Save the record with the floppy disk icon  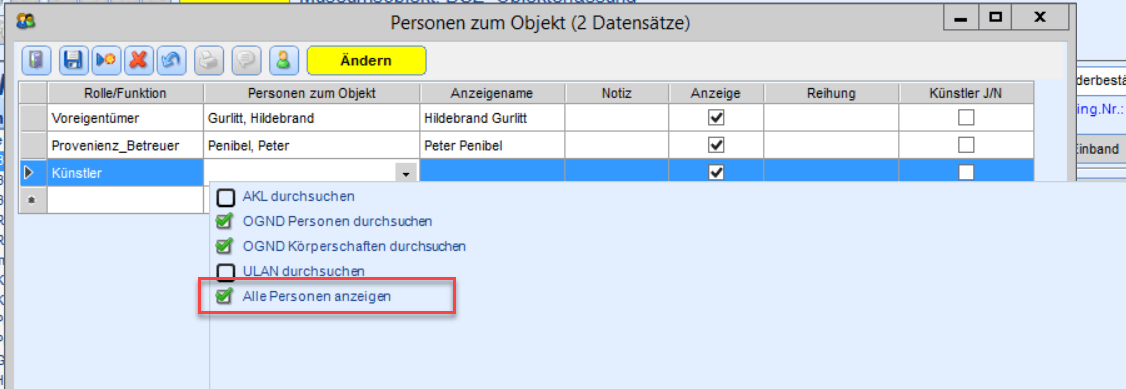(72, 61)
